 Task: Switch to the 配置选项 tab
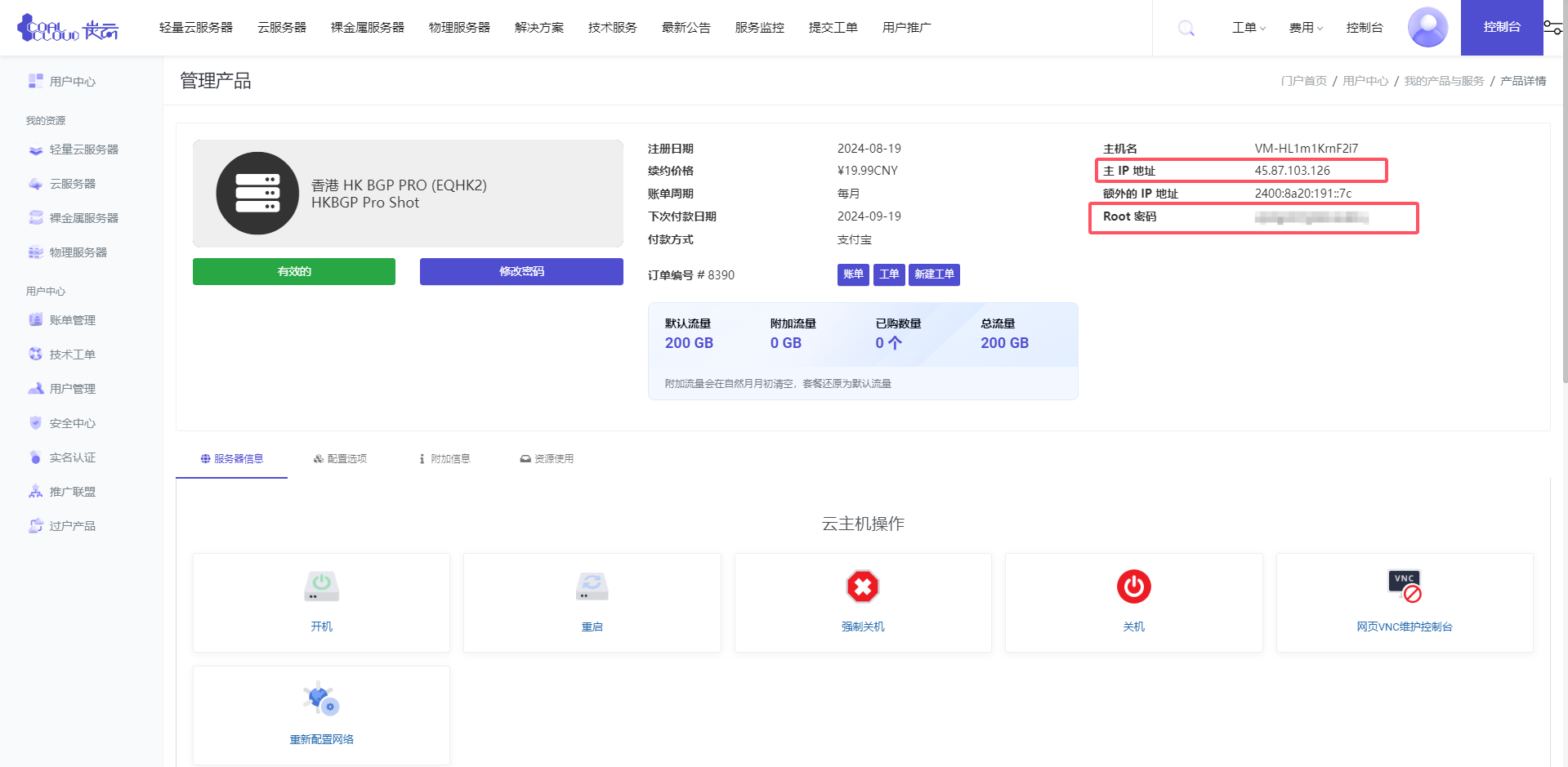tap(340, 459)
